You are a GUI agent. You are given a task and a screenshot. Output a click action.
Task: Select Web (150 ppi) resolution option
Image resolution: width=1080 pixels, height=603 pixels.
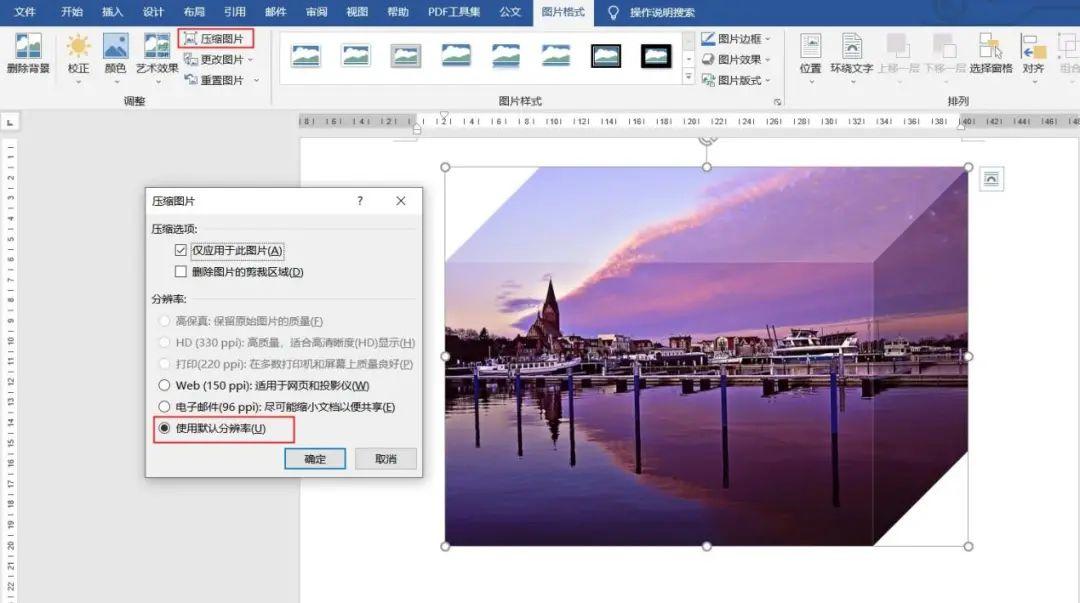pyautogui.click(x=165, y=385)
